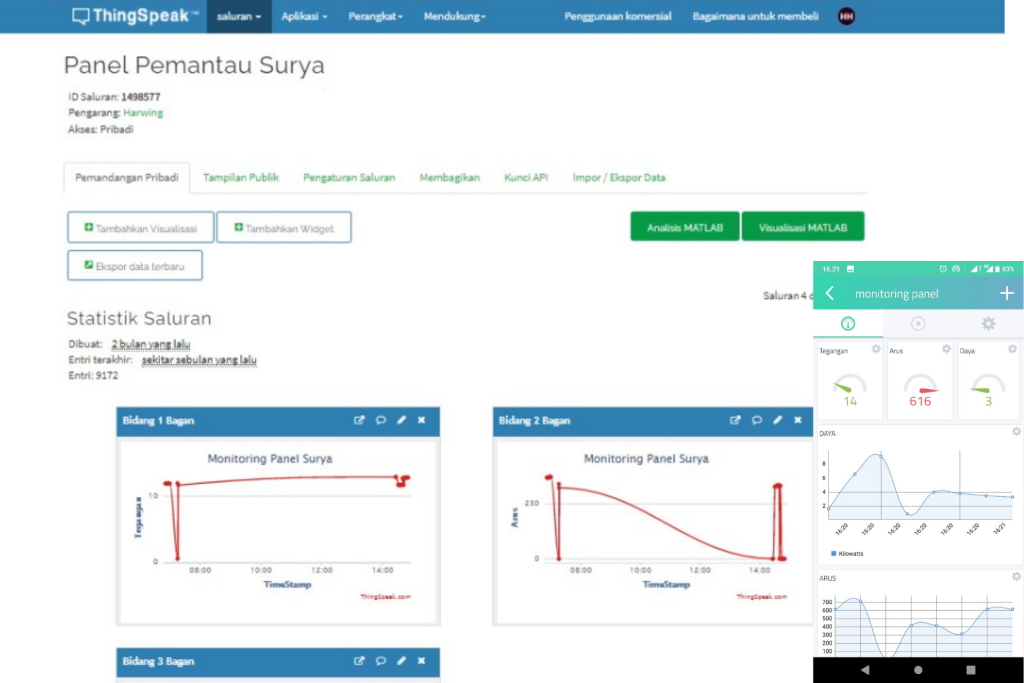
Task: Switch to the Tampilan Publik tab
Action: (x=240, y=176)
